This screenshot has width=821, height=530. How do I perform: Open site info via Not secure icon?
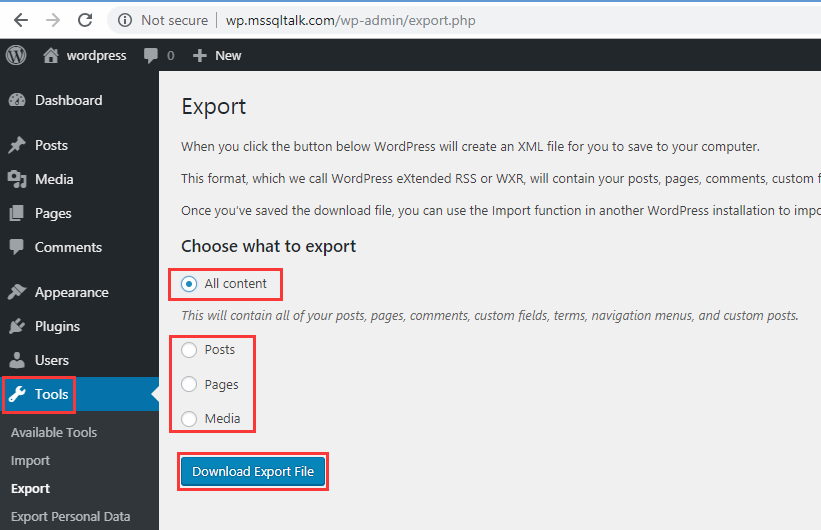125,20
